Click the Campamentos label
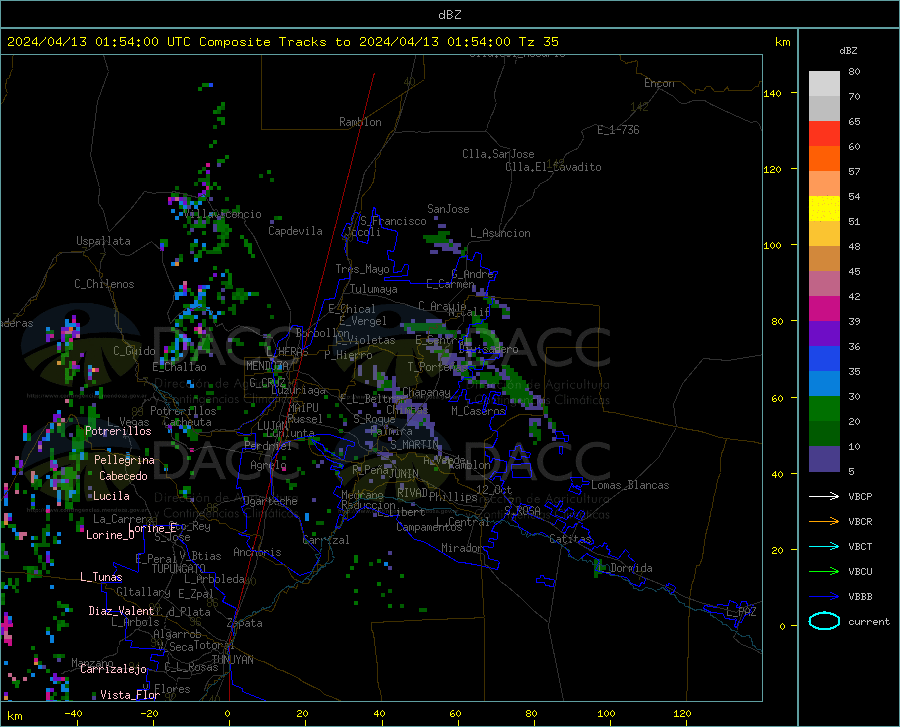Image resolution: width=900 pixels, height=727 pixels. pos(429,527)
